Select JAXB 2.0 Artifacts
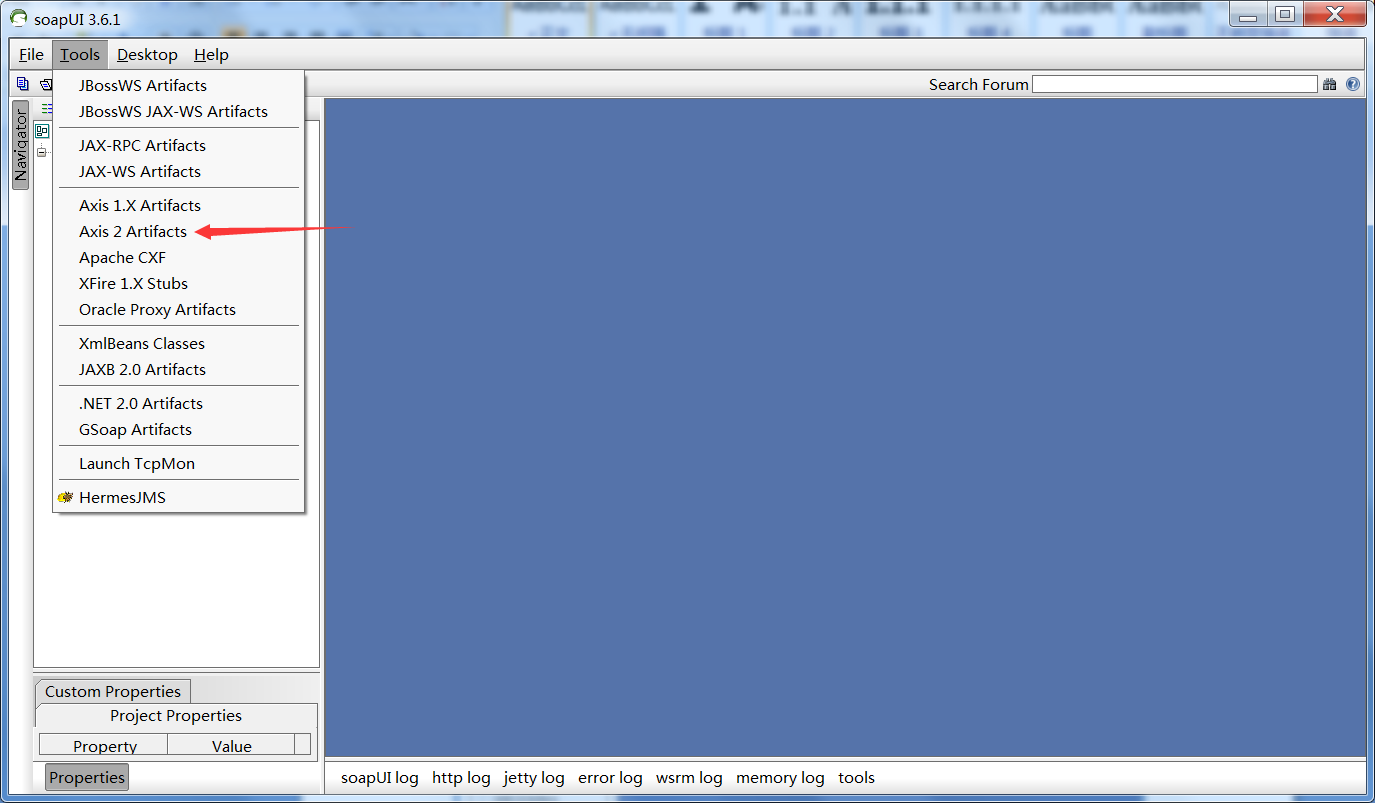1375x803 pixels. tap(178, 369)
